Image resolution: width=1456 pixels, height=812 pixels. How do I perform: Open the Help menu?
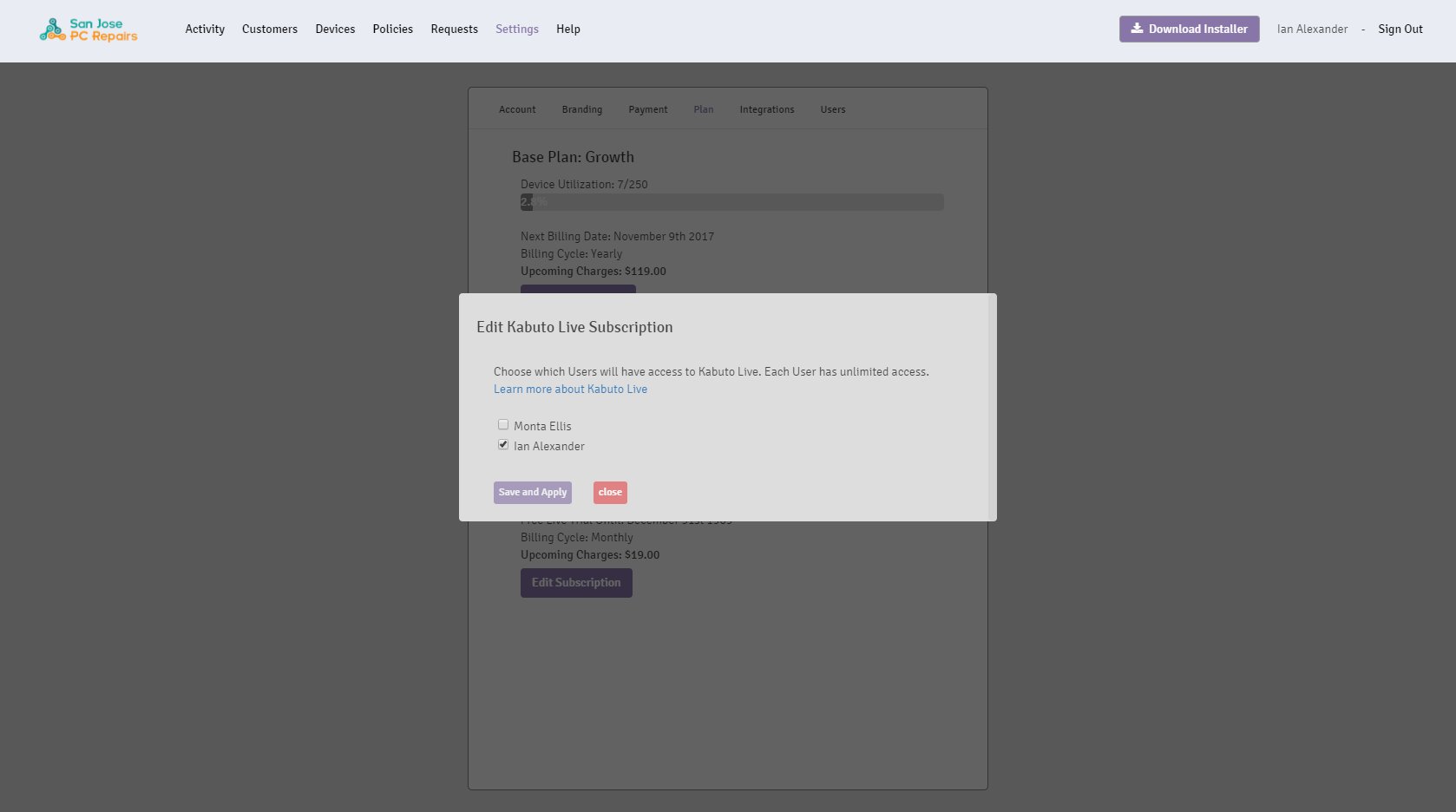click(568, 29)
